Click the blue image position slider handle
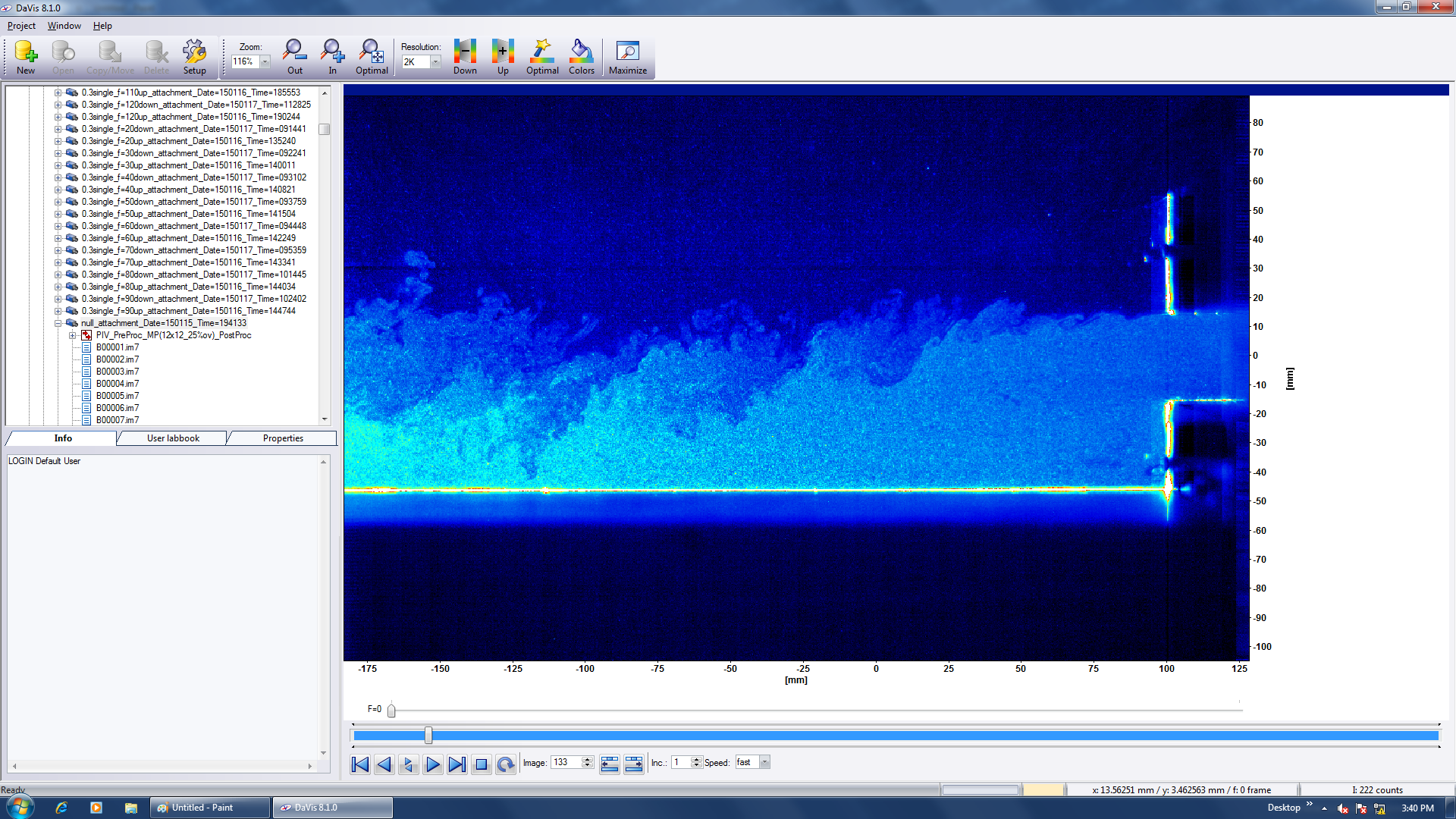This screenshot has height=819, width=1456. tap(428, 735)
